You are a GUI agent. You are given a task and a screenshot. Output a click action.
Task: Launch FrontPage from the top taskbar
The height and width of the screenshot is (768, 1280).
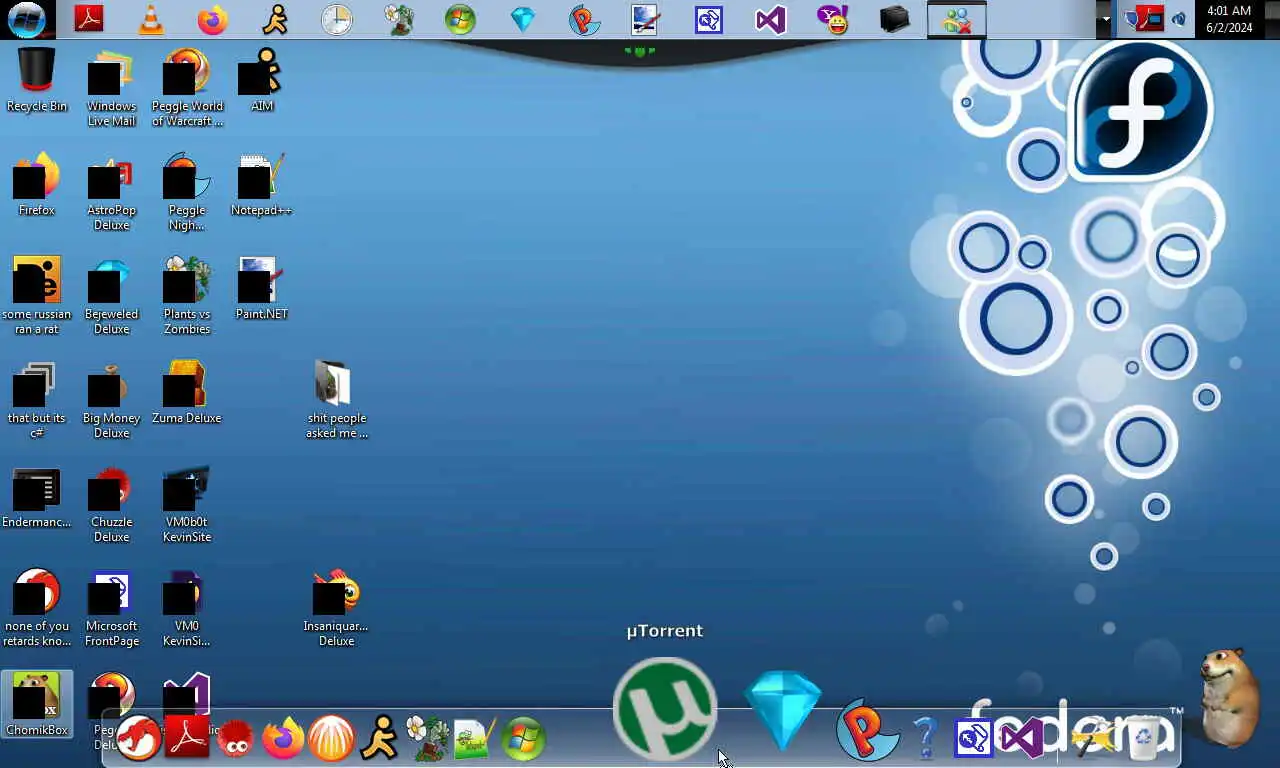click(x=709, y=19)
